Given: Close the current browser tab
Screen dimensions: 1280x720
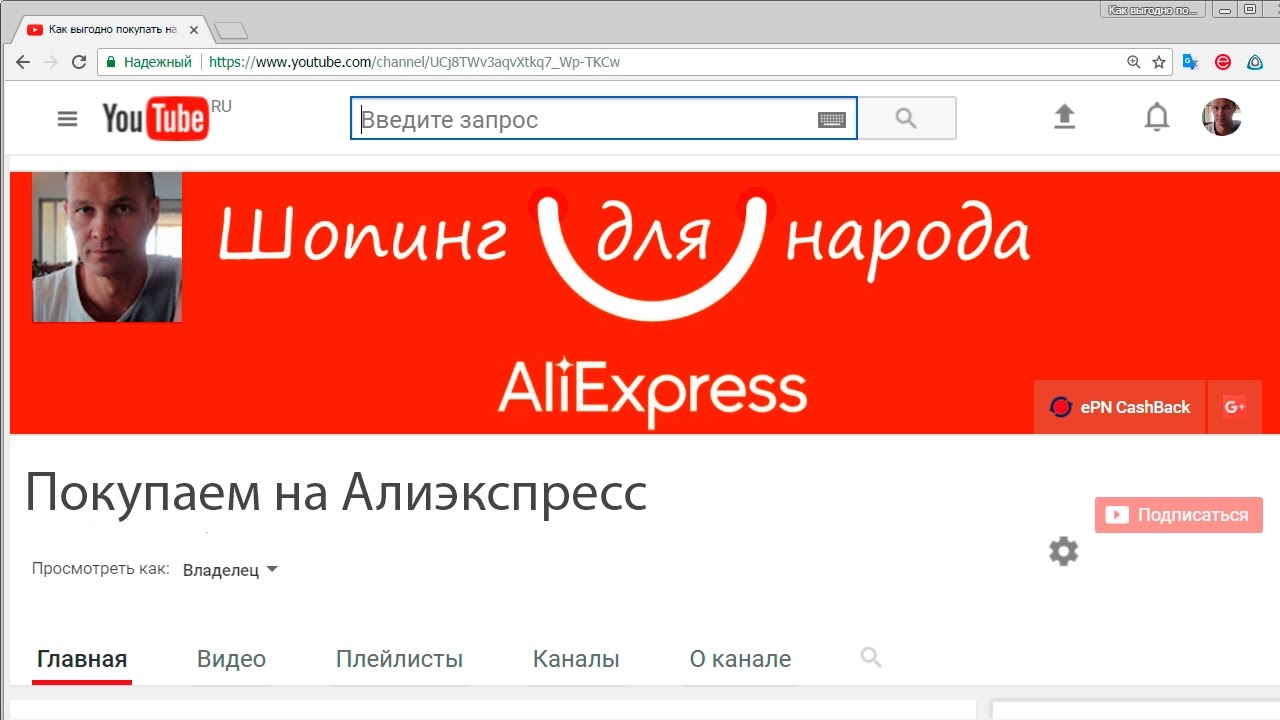Looking at the screenshot, I should point(193,30).
